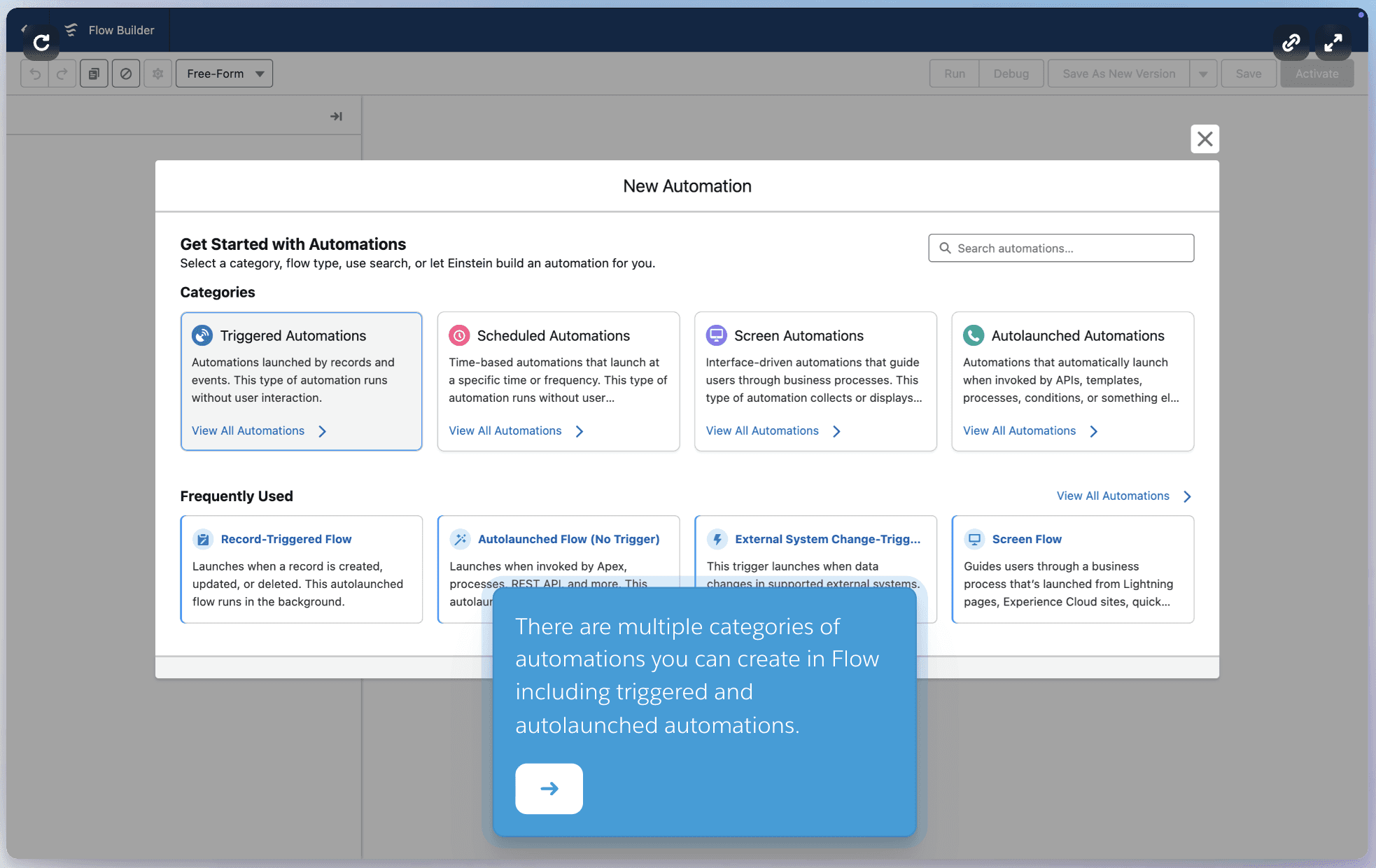Click the copy elements toolbar icon
Image resolution: width=1376 pixels, height=868 pixels.
tap(94, 73)
